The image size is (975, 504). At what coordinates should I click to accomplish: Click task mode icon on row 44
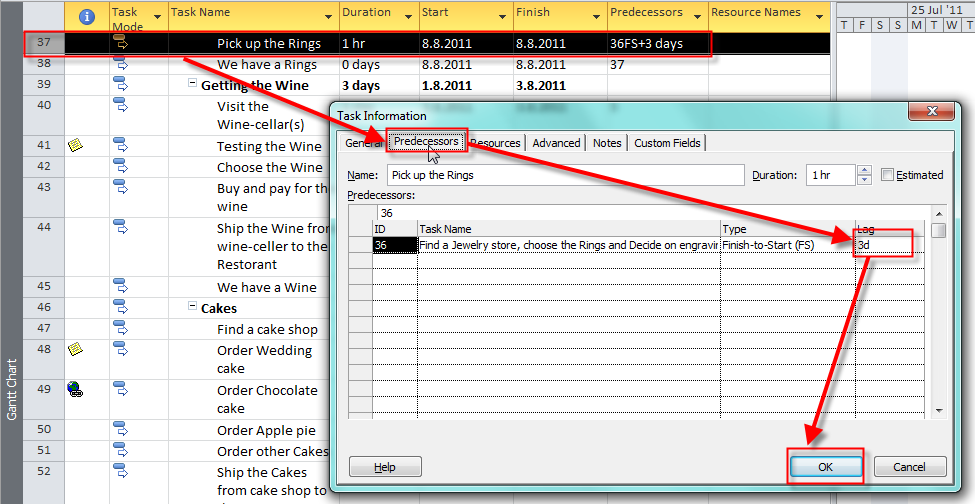[x=120, y=227]
